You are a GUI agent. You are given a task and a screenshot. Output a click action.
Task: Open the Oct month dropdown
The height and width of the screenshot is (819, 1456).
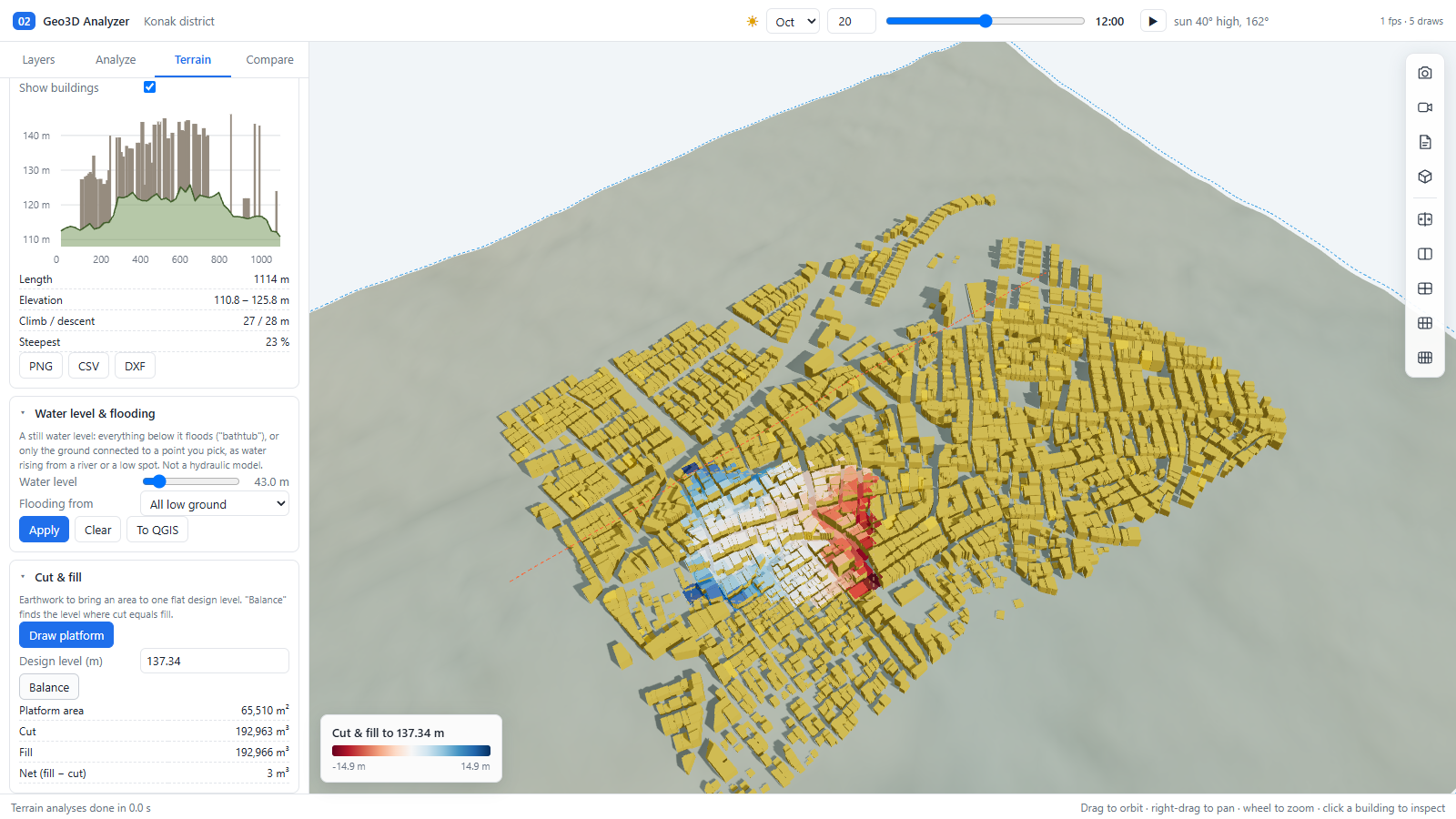[793, 21]
